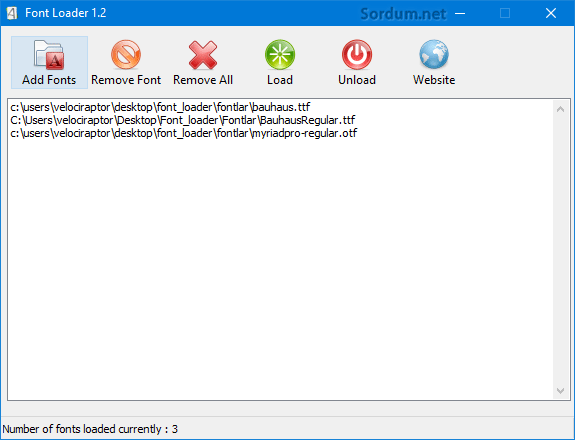Minimize the Font Loader window

click(460, 14)
